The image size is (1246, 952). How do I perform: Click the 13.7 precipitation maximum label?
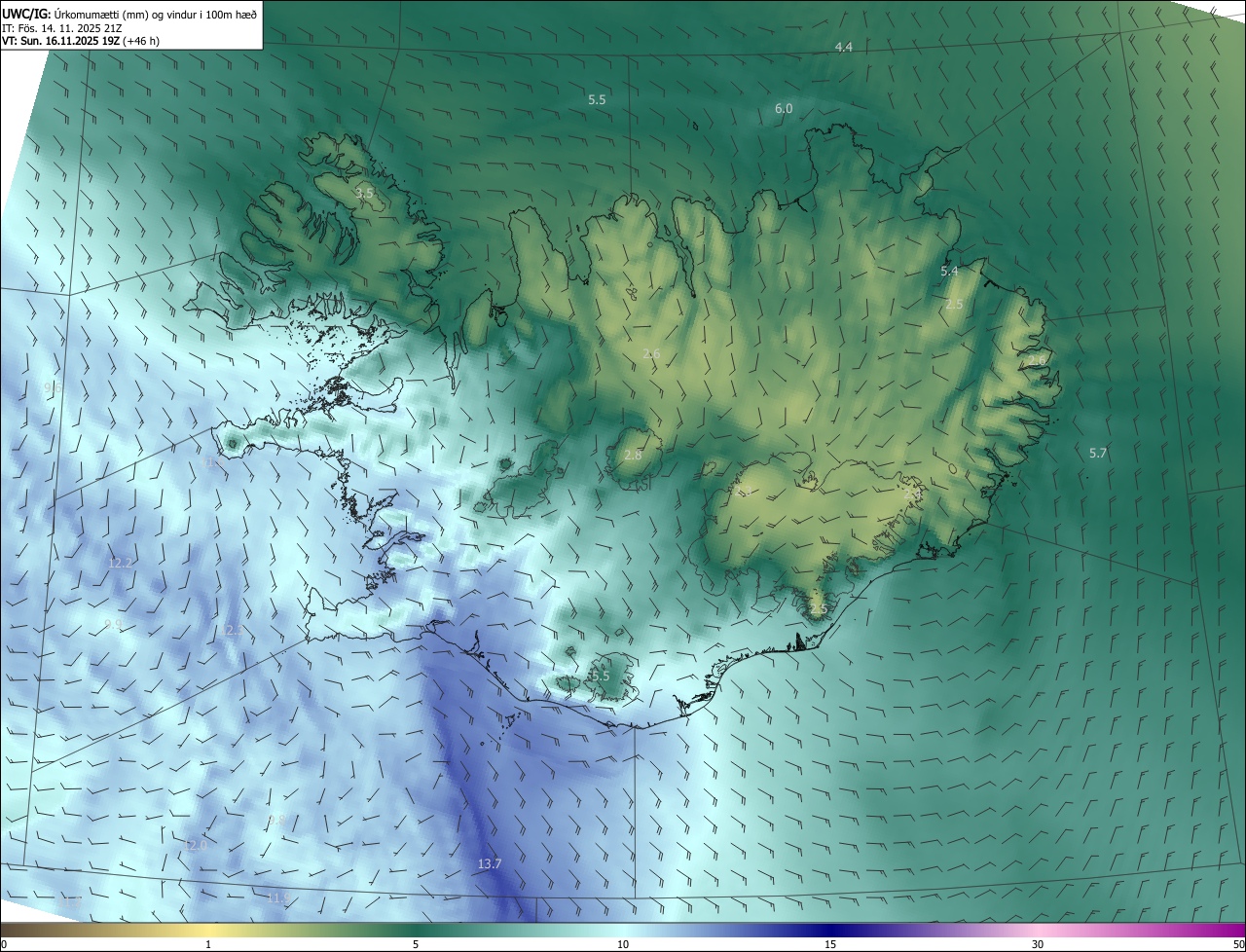coord(490,863)
